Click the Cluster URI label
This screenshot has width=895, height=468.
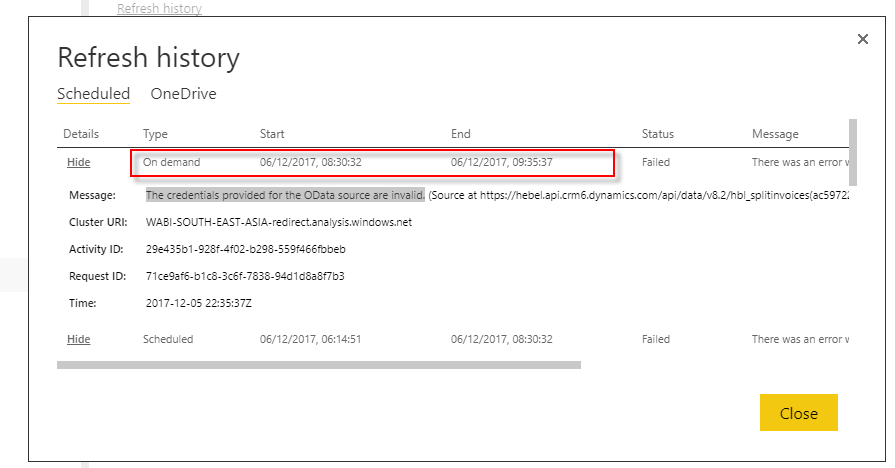click(98, 222)
